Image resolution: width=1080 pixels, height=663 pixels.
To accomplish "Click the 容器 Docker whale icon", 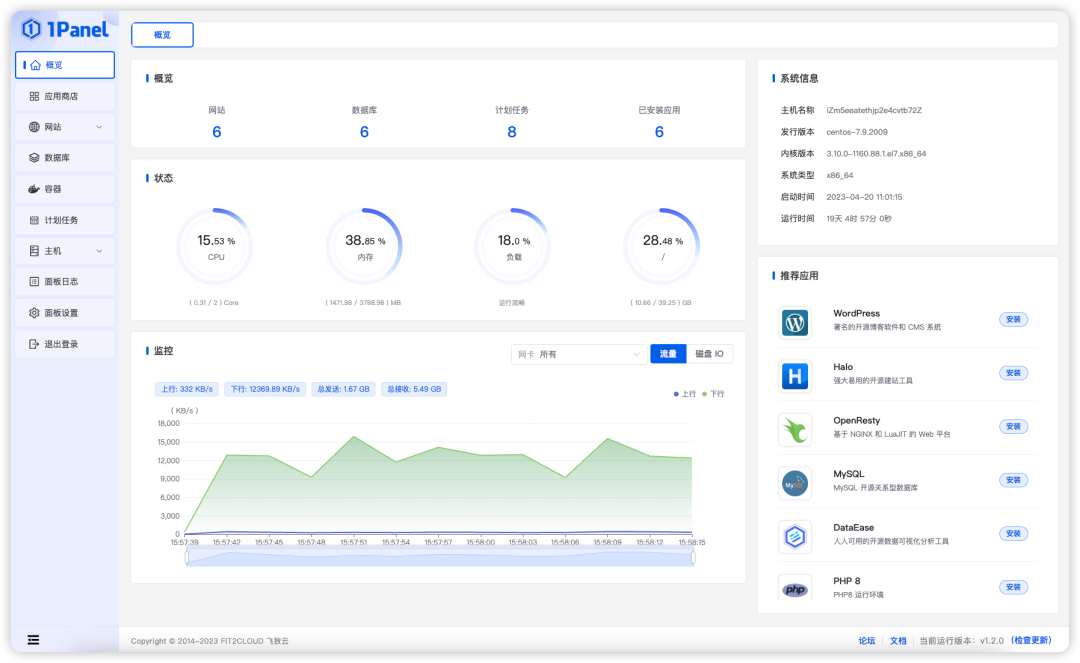I will tap(34, 189).
